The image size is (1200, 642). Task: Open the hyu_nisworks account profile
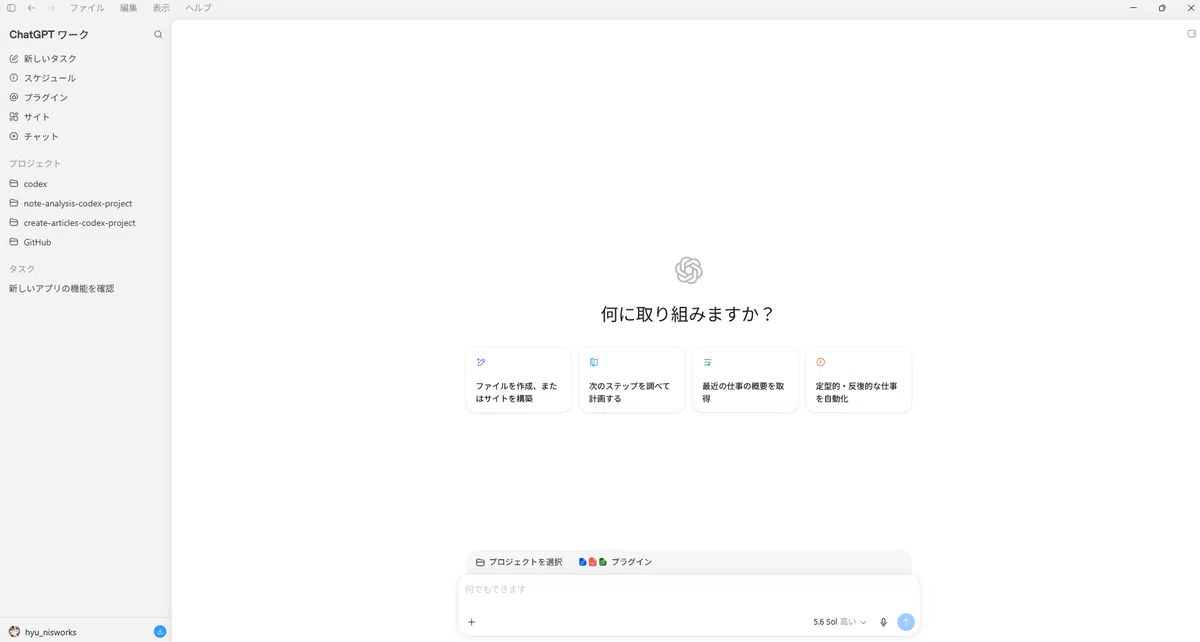[x=43, y=632]
